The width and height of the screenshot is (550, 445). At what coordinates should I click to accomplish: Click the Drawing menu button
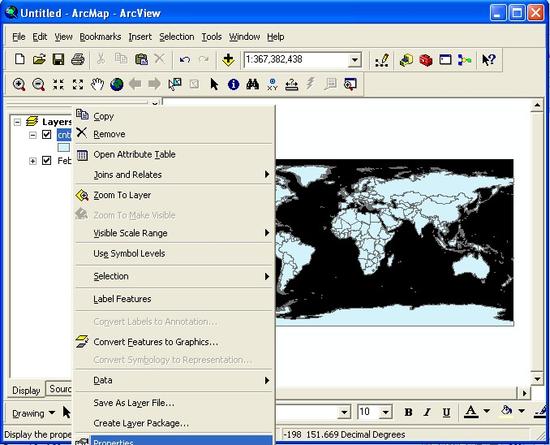pyautogui.click(x=33, y=413)
